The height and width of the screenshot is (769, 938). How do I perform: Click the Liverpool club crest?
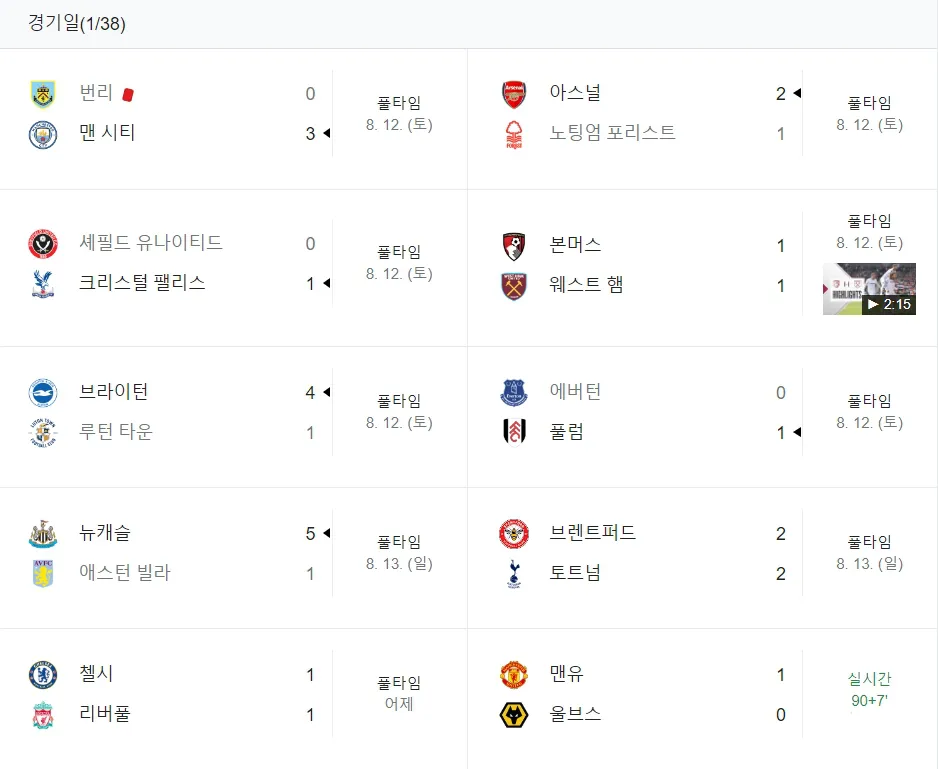pos(43,715)
